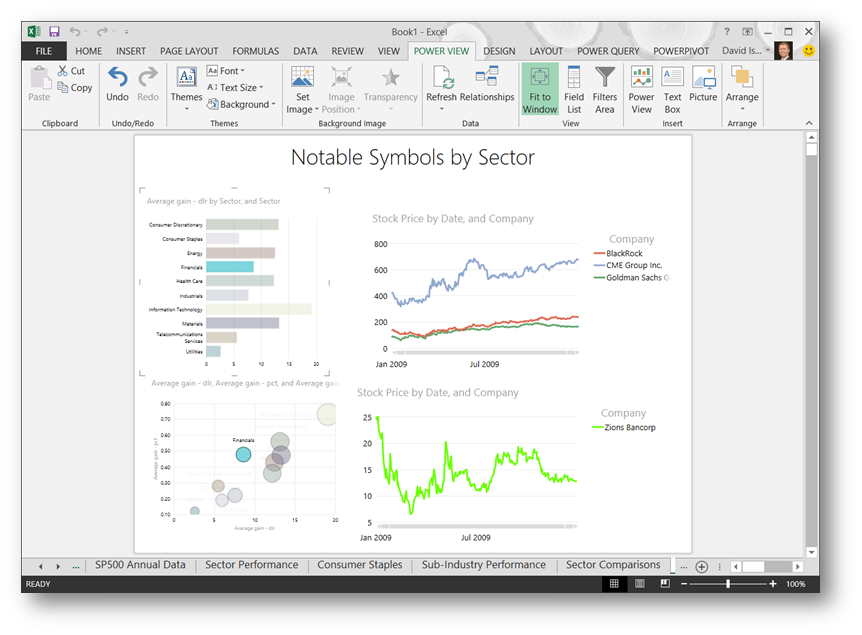Click the Cut scissors icon

click(63, 70)
